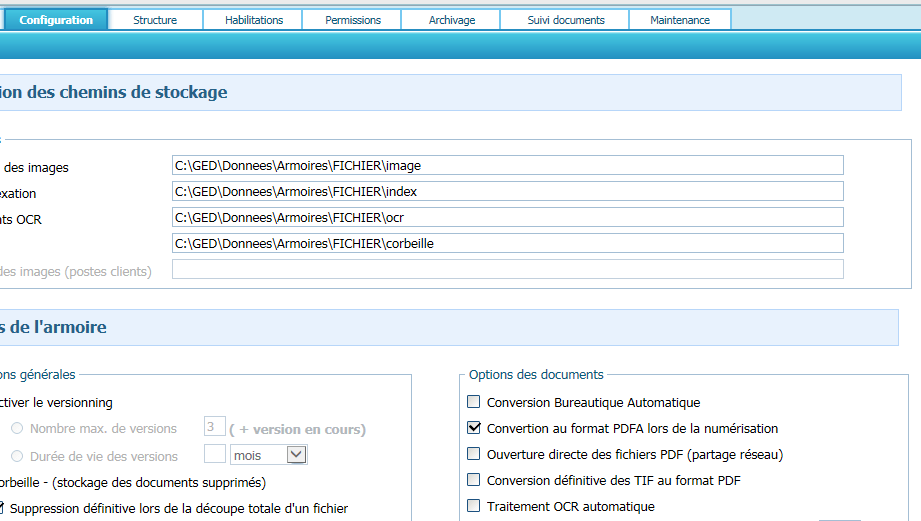Enable Traitement OCR automatique

click(474, 506)
